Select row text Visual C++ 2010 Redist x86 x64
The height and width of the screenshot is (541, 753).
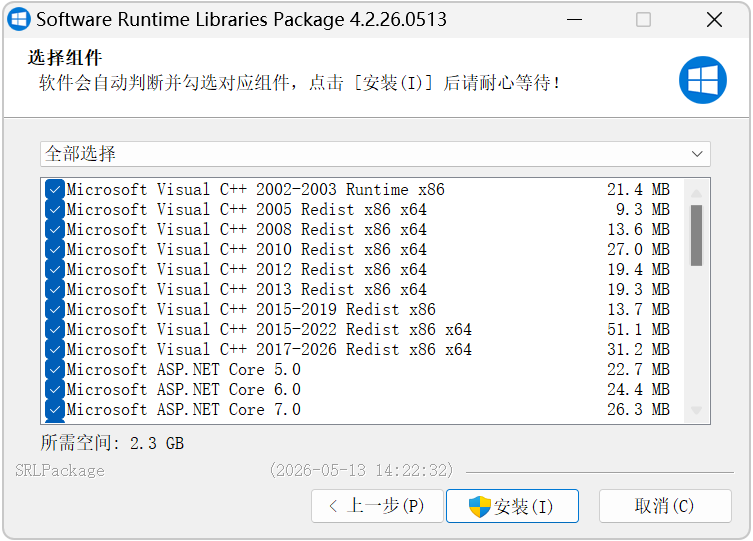coord(246,250)
